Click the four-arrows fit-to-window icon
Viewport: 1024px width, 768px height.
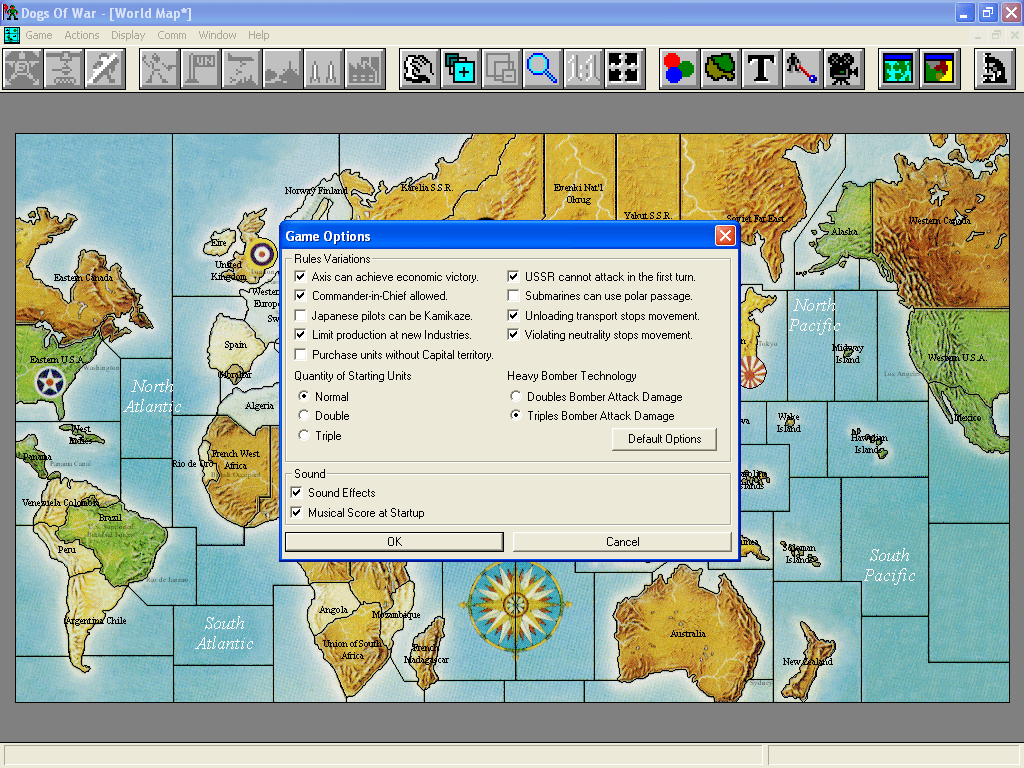point(624,69)
